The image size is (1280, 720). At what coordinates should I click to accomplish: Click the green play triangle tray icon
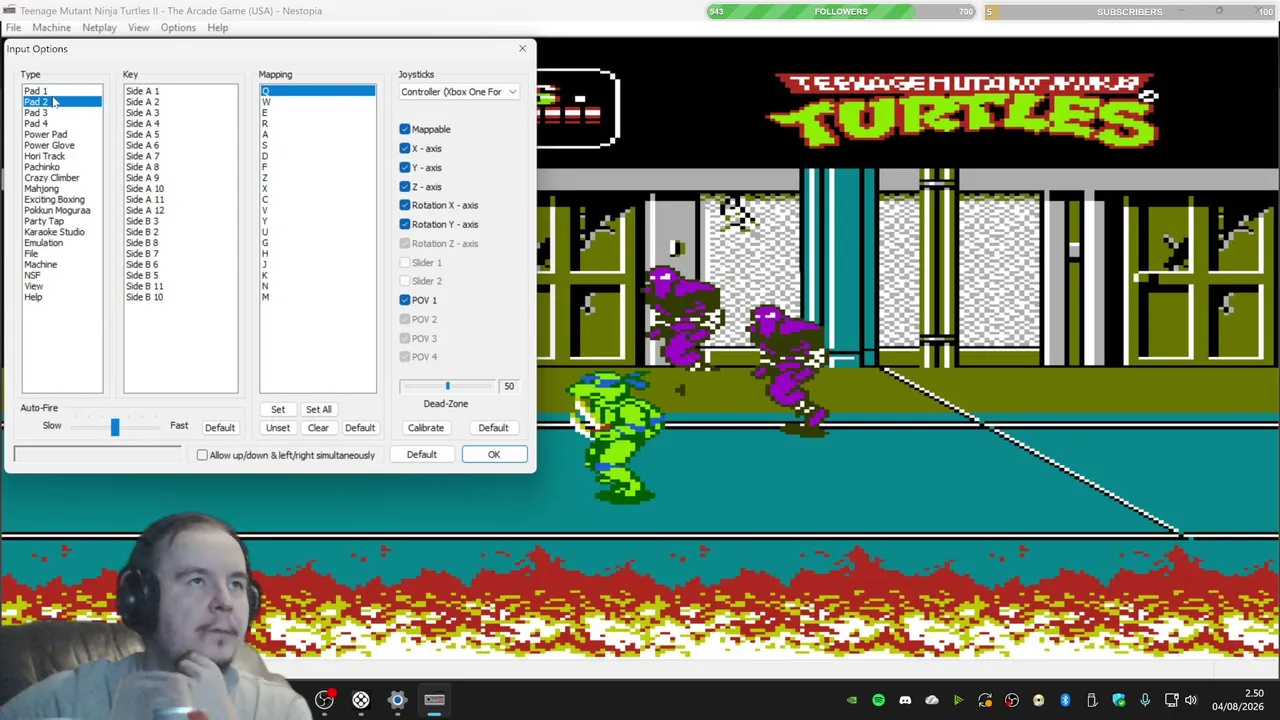tap(958, 700)
